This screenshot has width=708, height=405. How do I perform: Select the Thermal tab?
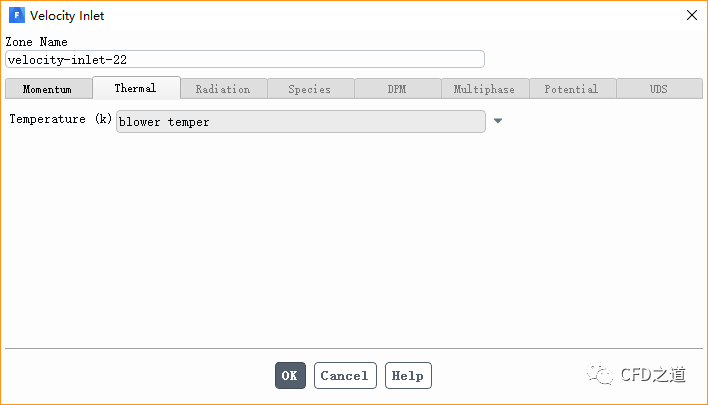[x=136, y=88]
